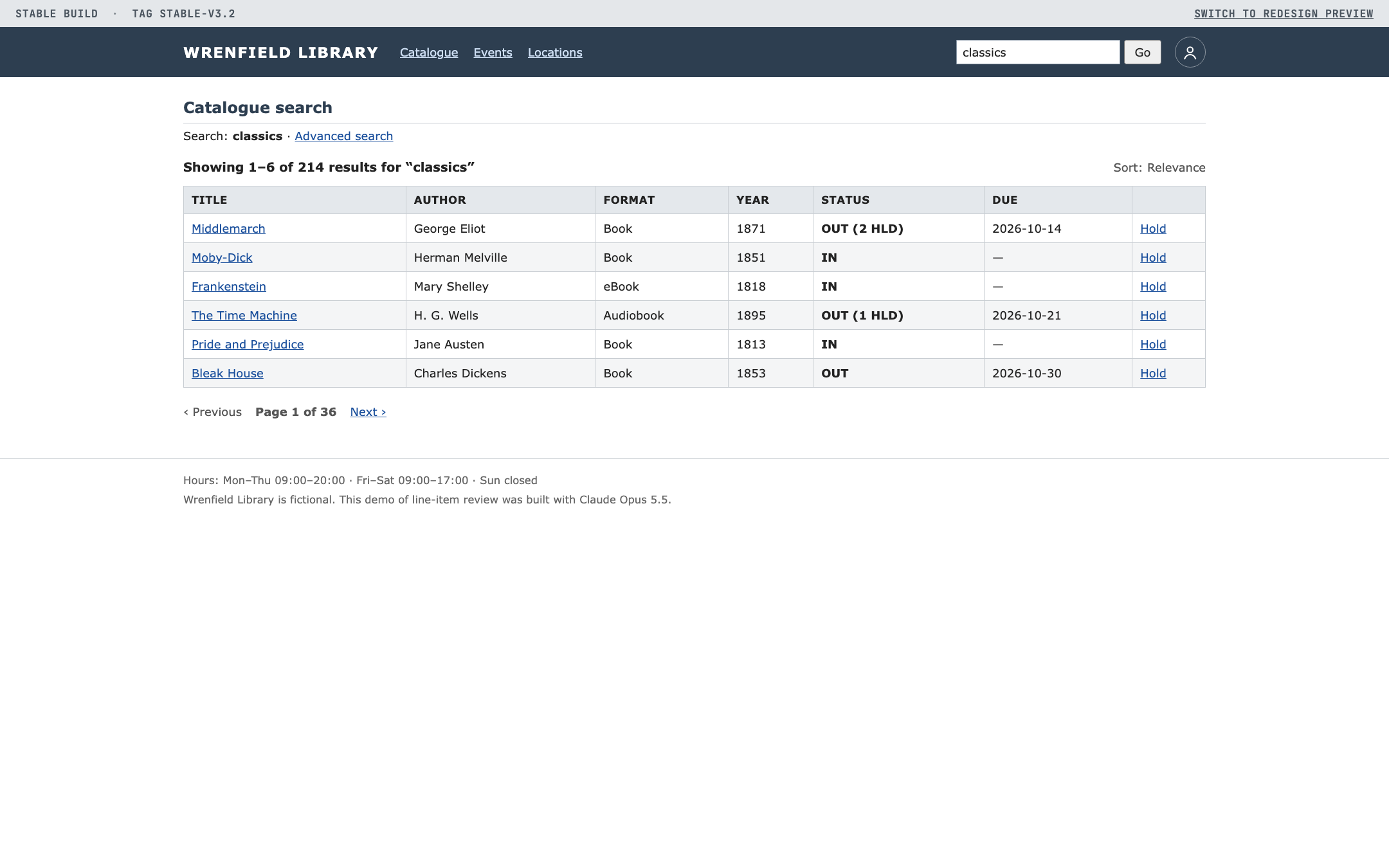This screenshot has height=868, width=1389.
Task: Open the Frankenstein title link
Action: [229, 287]
